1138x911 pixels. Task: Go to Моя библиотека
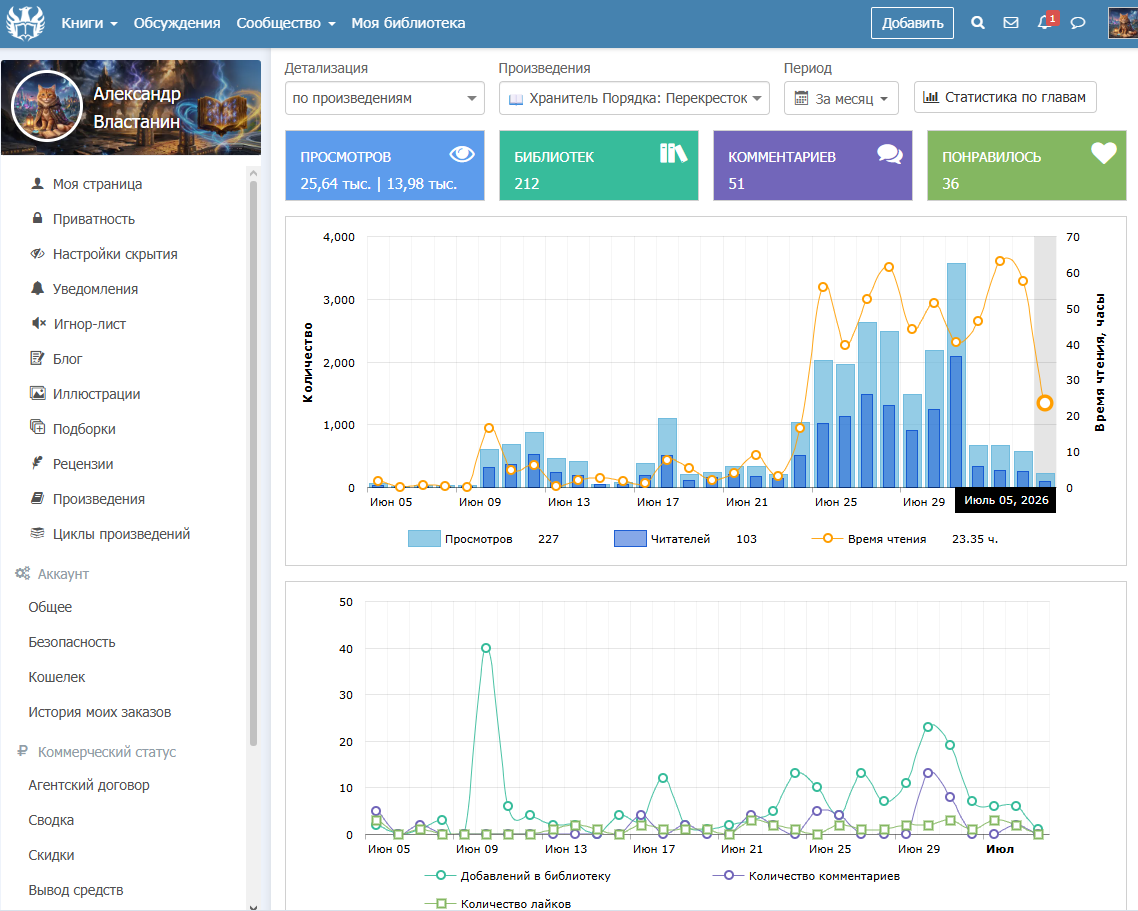tap(409, 23)
